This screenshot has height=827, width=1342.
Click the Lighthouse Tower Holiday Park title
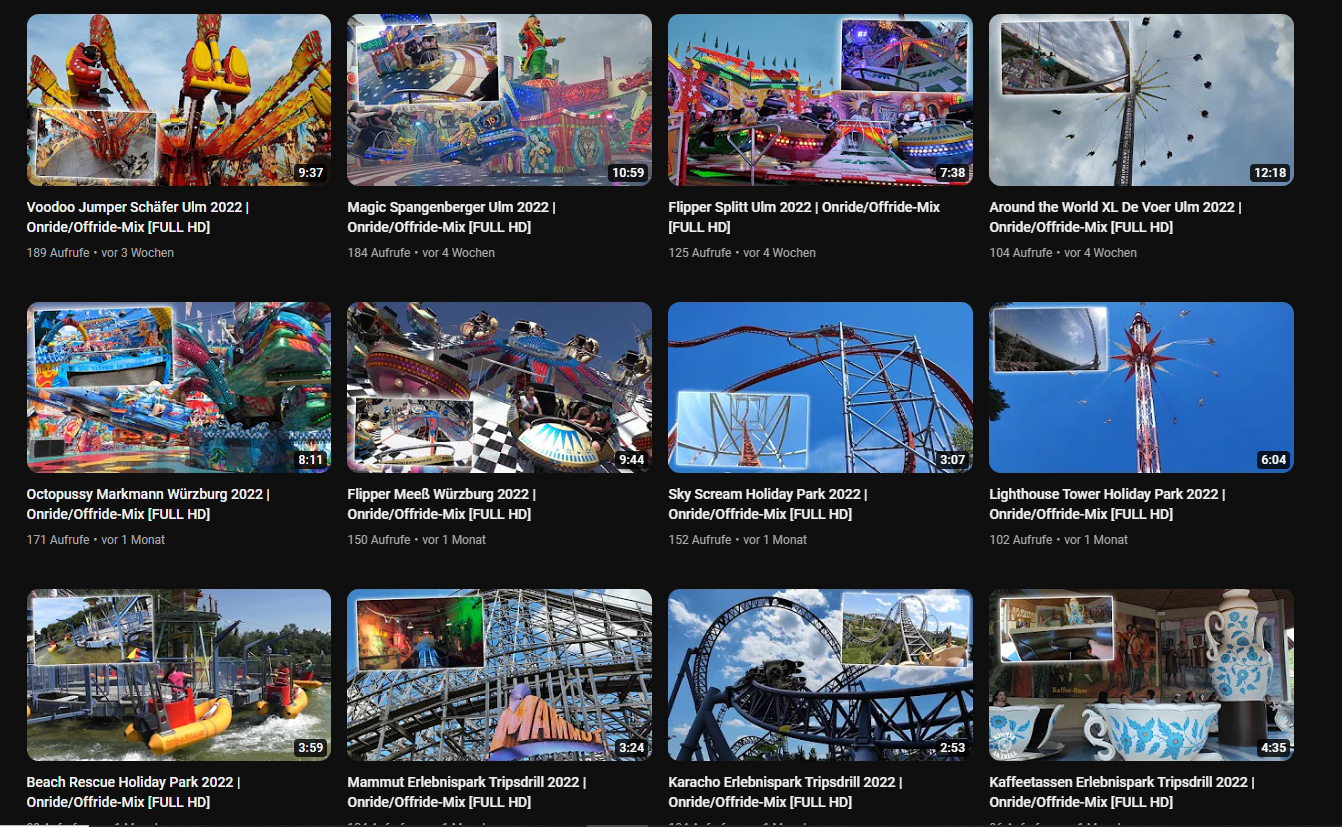pyautogui.click(x=1107, y=504)
